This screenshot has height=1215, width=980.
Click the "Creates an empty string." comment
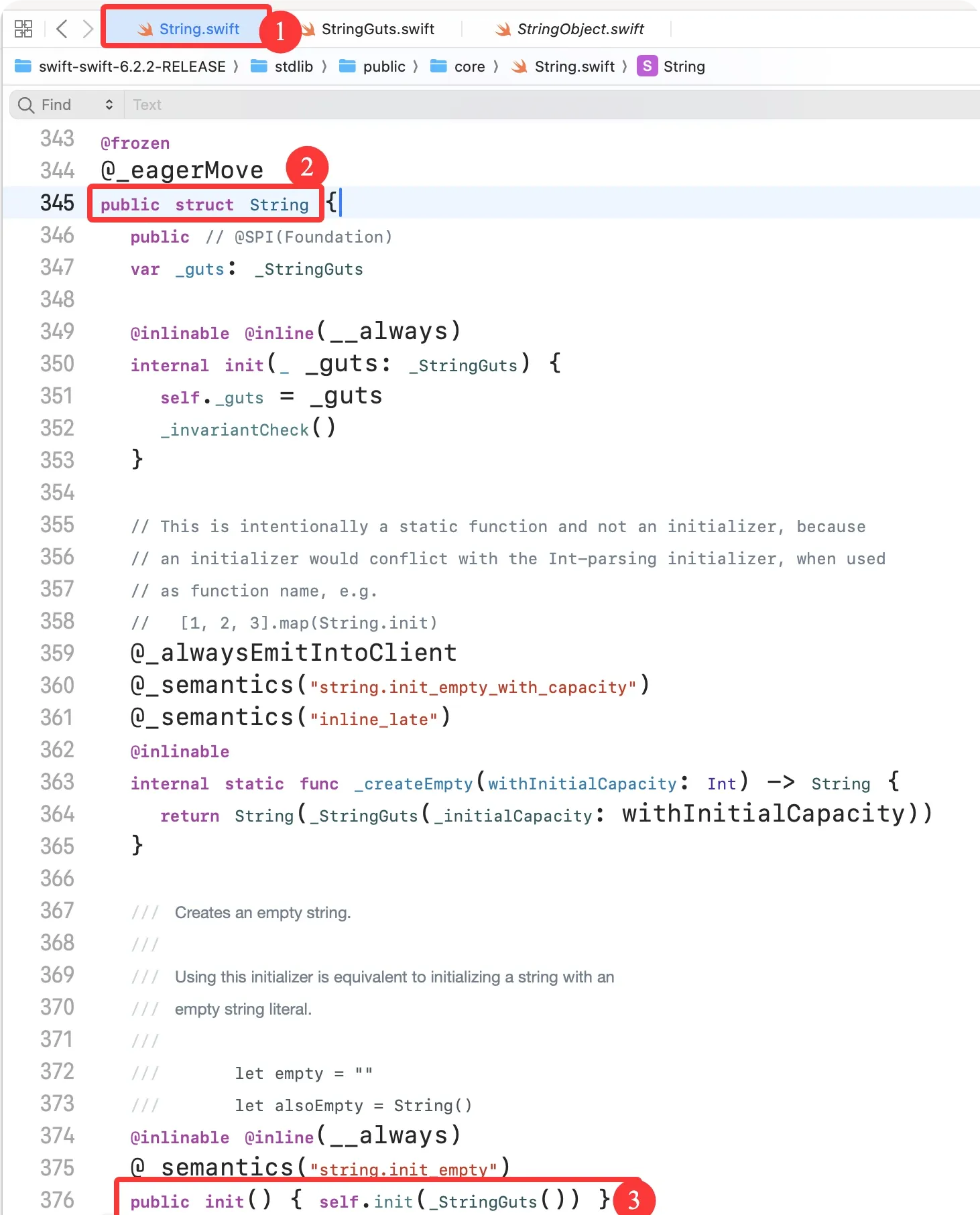pyautogui.click(x=263, y=913)
